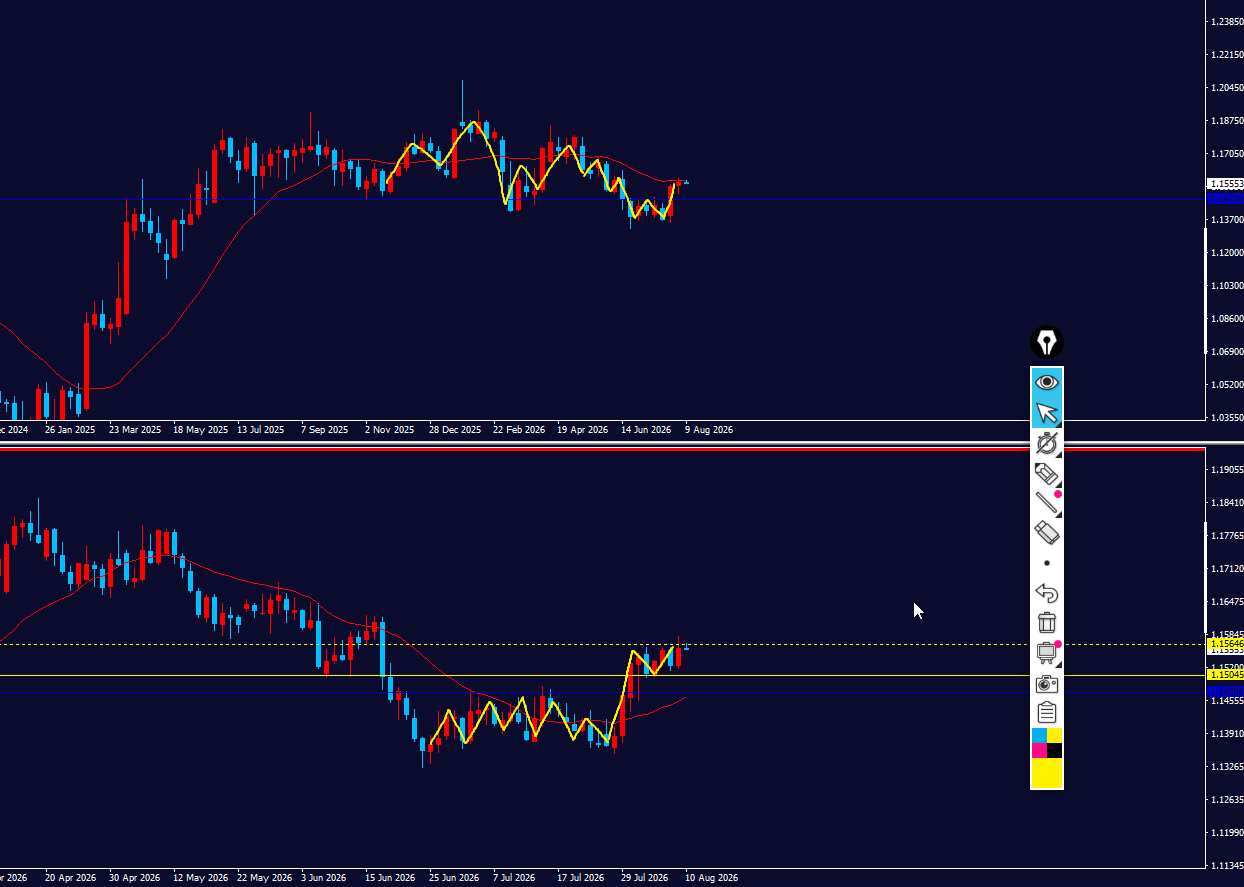Open the Epic Pen nib logo menu
The height and width of the screenshot is (887, 1244).
pyautogui.click(x=1047, y=343)
